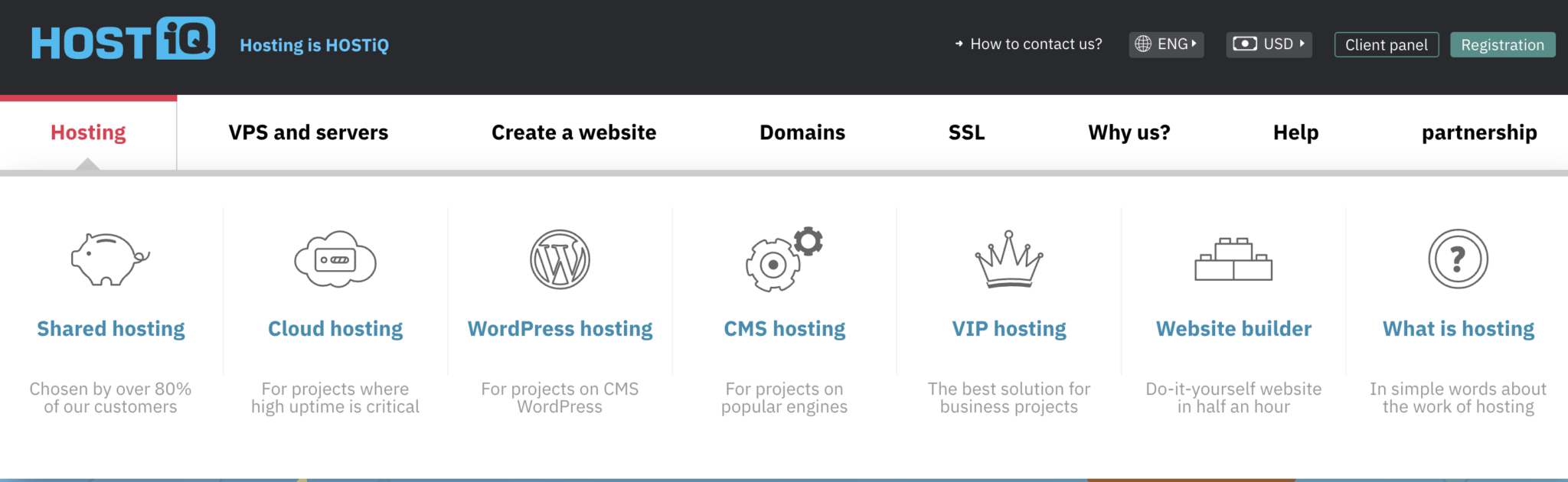Expand the USD currency selector
The width and height of the screenshot is (1568, 482).
tap(1269, 44)
